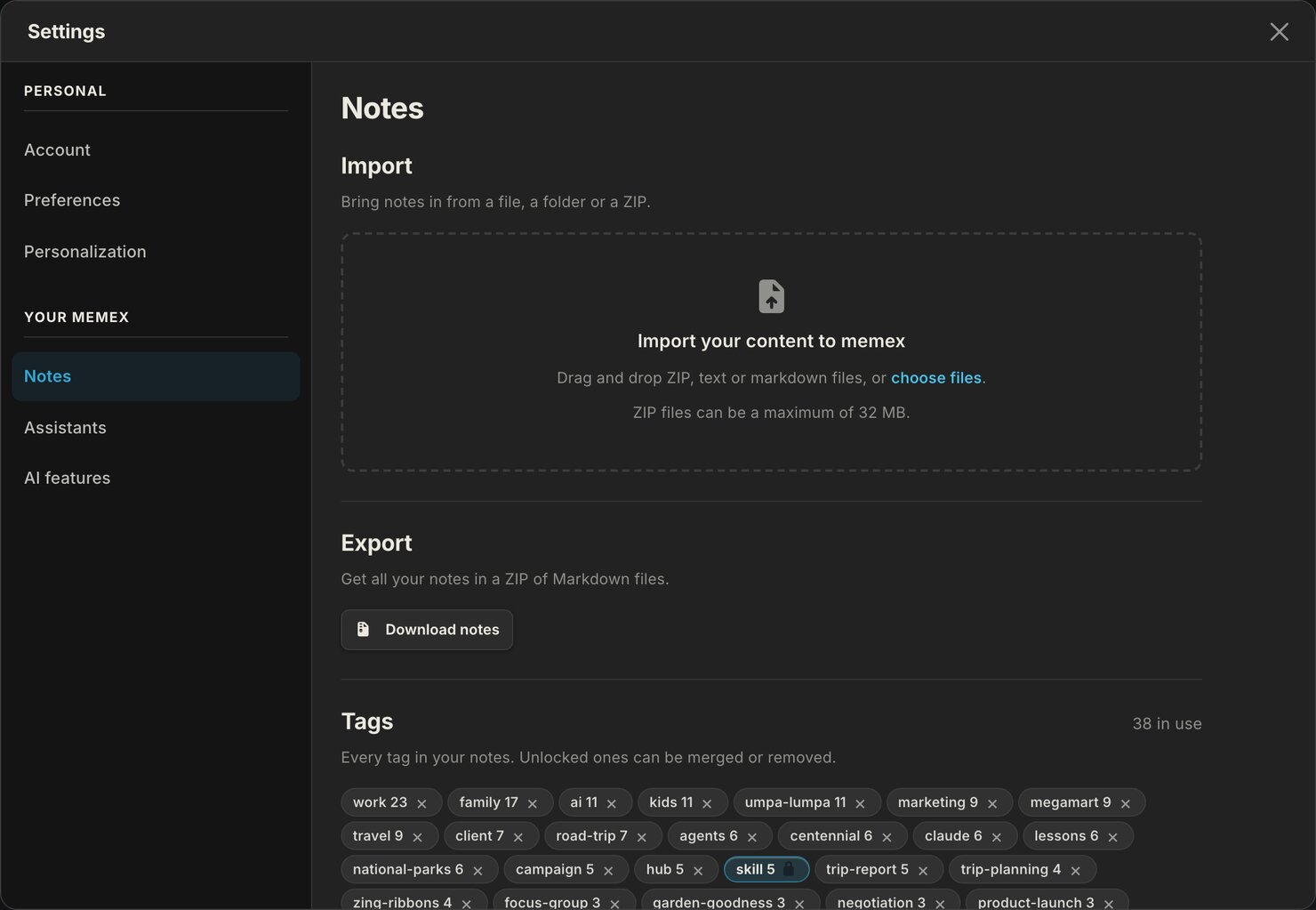Remove the umpa-lumpa tag via its x

[x=860, y=803]
